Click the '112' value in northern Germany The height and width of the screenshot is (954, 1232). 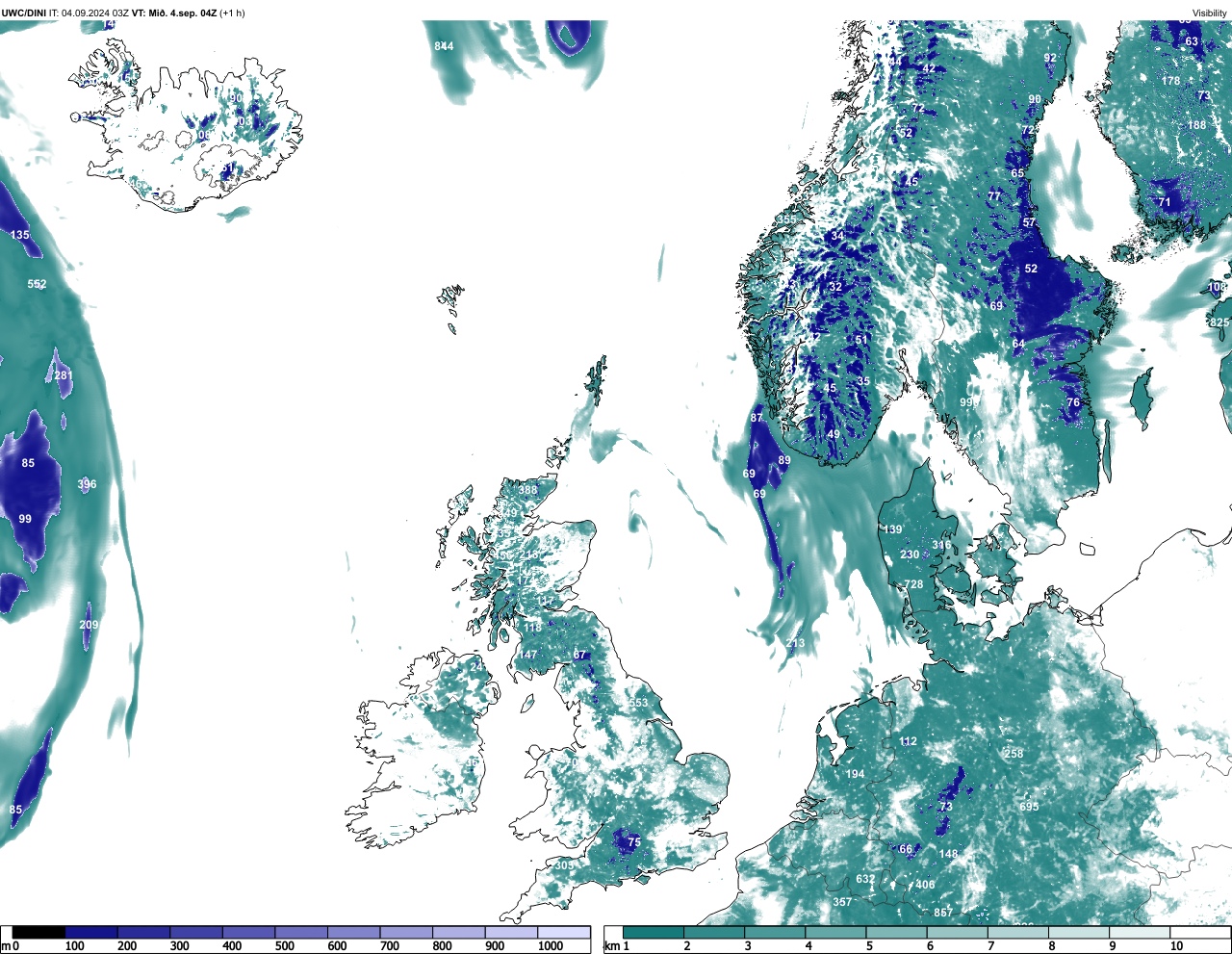coord(908,741)
